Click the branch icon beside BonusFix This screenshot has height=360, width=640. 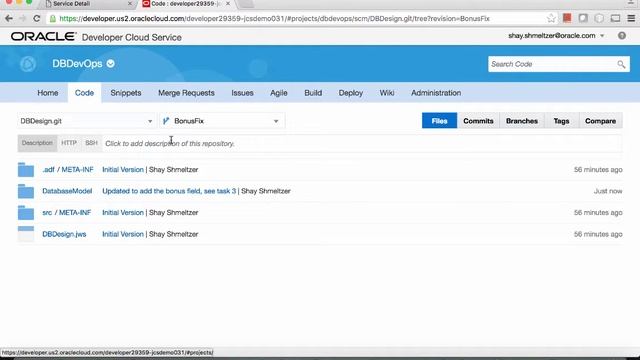[166, 121]
